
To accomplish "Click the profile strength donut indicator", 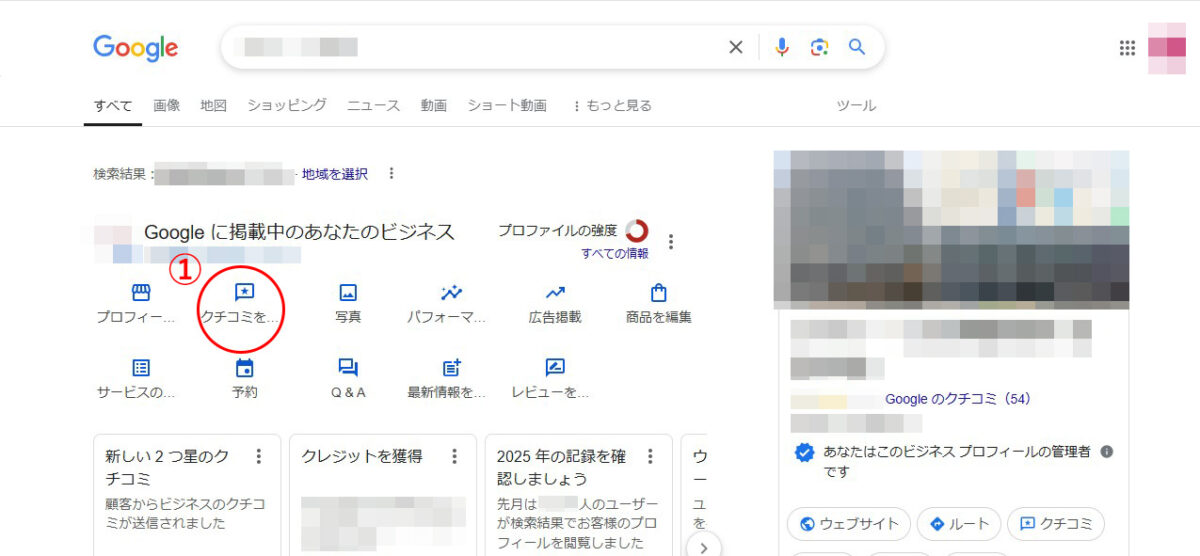I will pyautogui.click(x=637, y=231).
